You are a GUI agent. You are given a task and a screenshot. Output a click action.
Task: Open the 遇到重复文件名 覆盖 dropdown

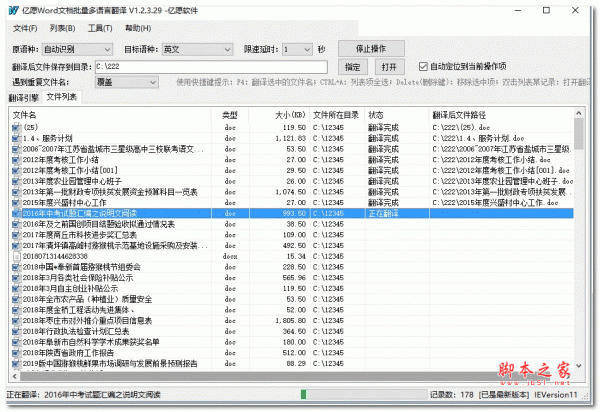point(127,82)
